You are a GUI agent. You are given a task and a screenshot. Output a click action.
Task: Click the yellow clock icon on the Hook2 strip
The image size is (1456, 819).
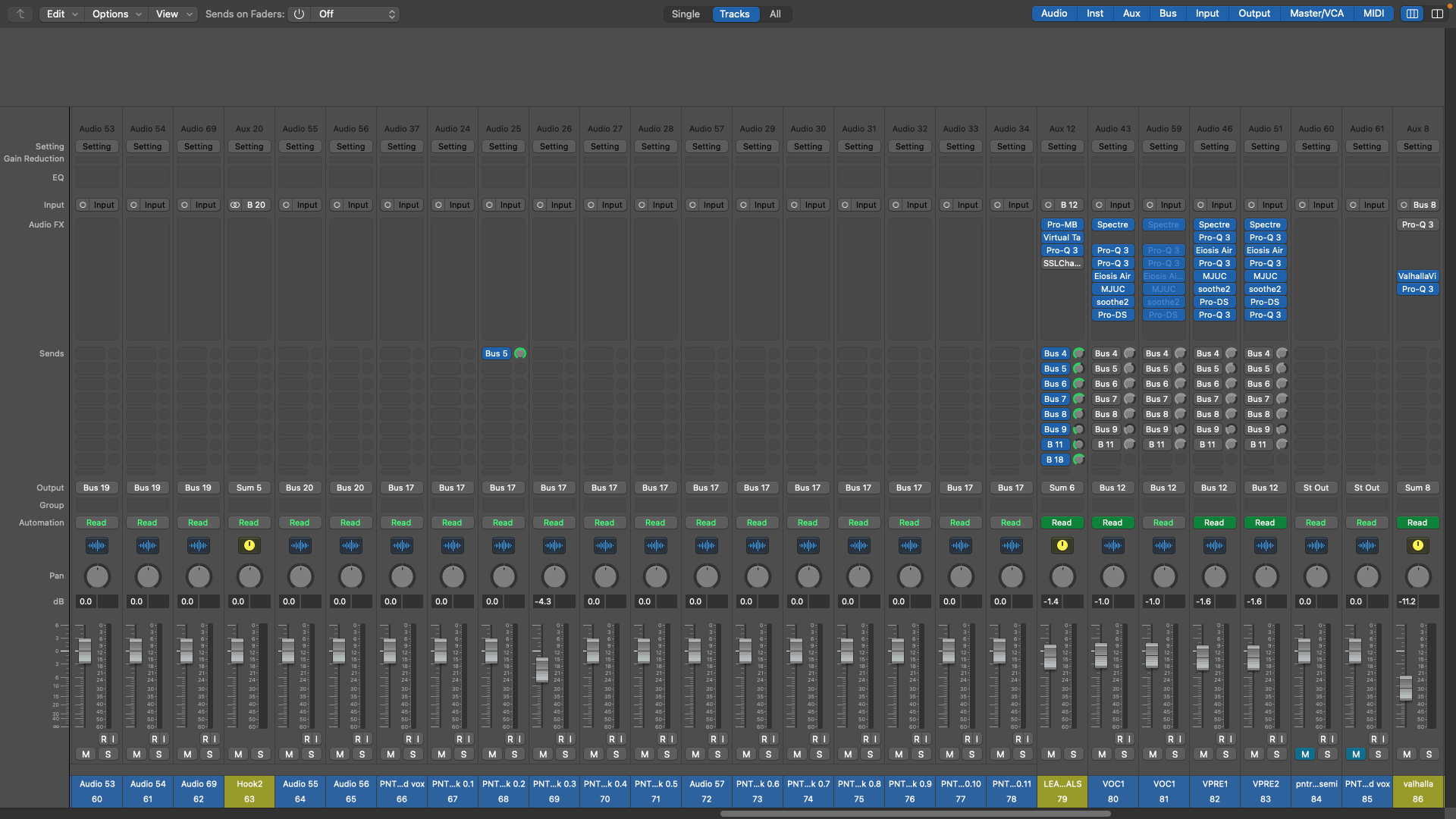[x=249, y=545]
